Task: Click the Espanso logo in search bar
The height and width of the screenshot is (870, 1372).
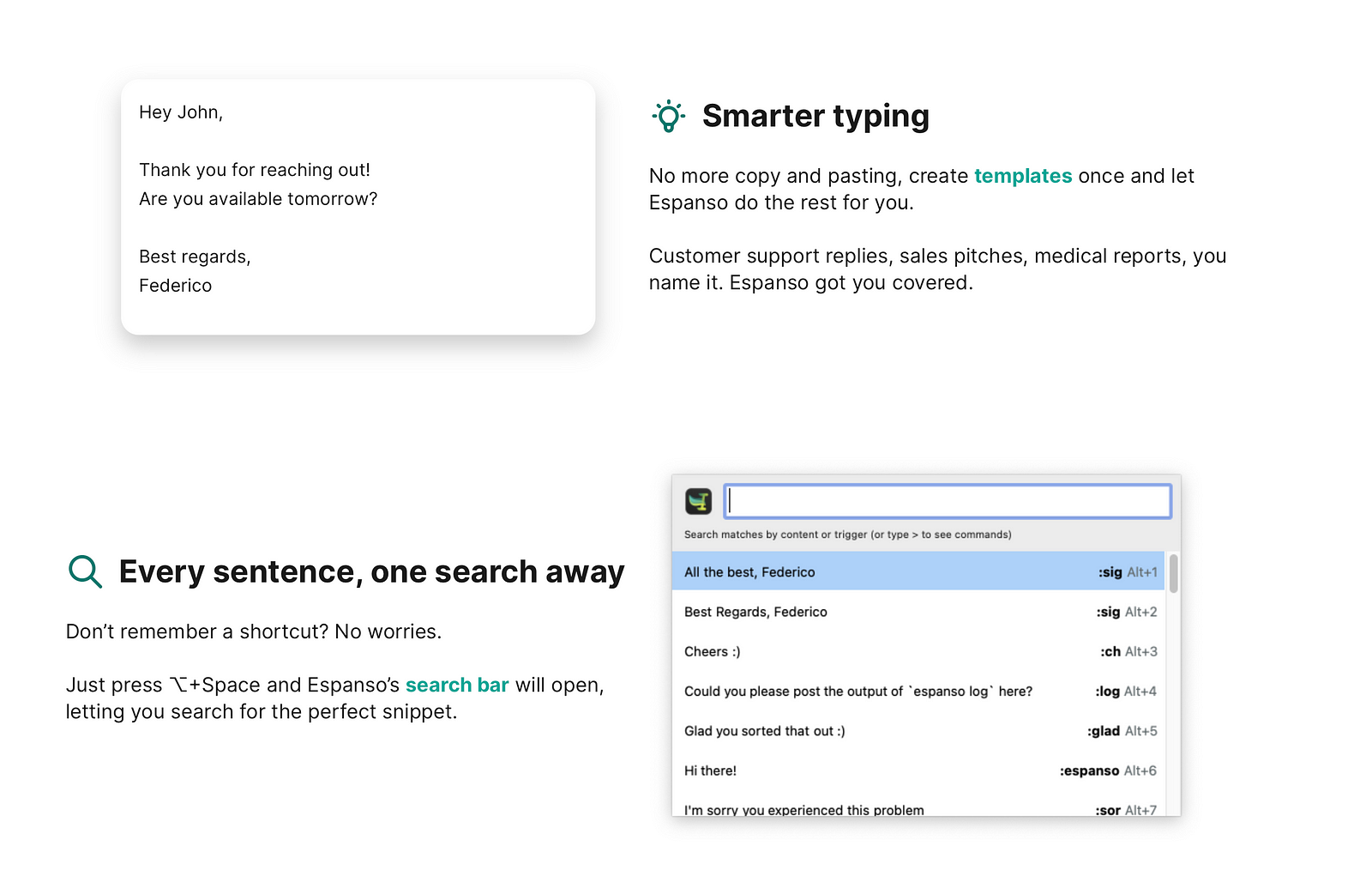Action: pyautogui.click(x=698, y=501)
